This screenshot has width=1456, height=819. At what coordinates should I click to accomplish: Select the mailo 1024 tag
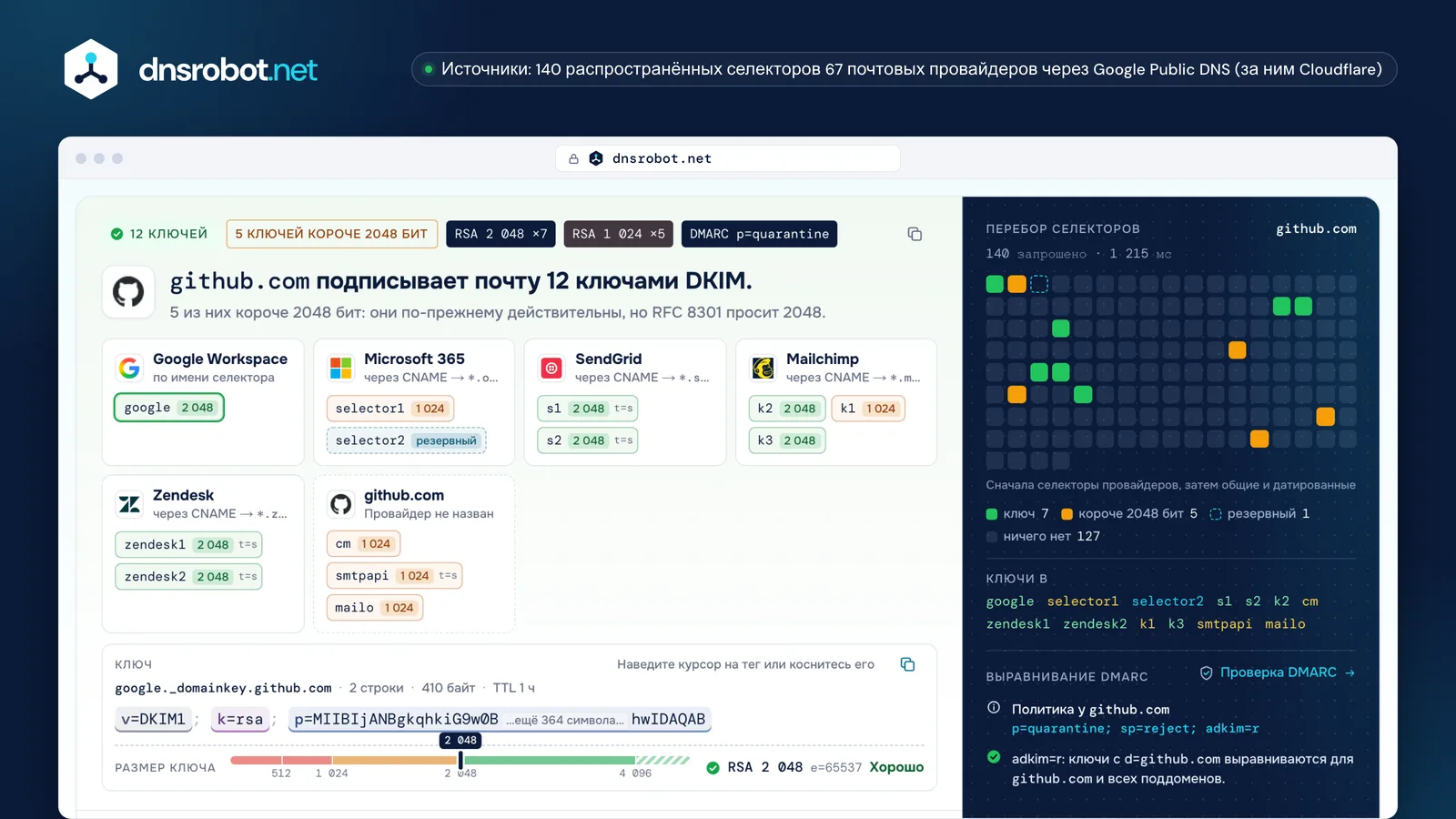374,608
